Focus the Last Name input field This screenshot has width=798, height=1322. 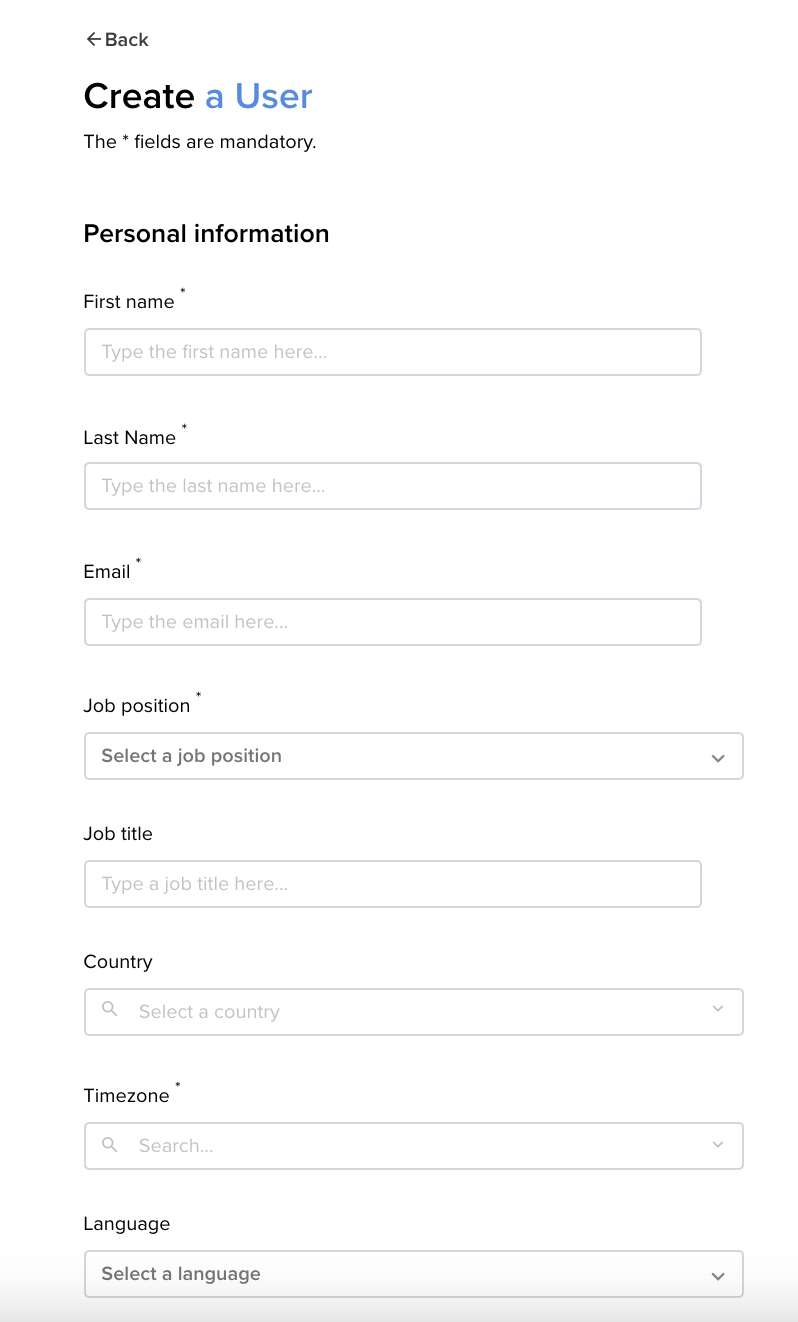[x=392, y=486]
